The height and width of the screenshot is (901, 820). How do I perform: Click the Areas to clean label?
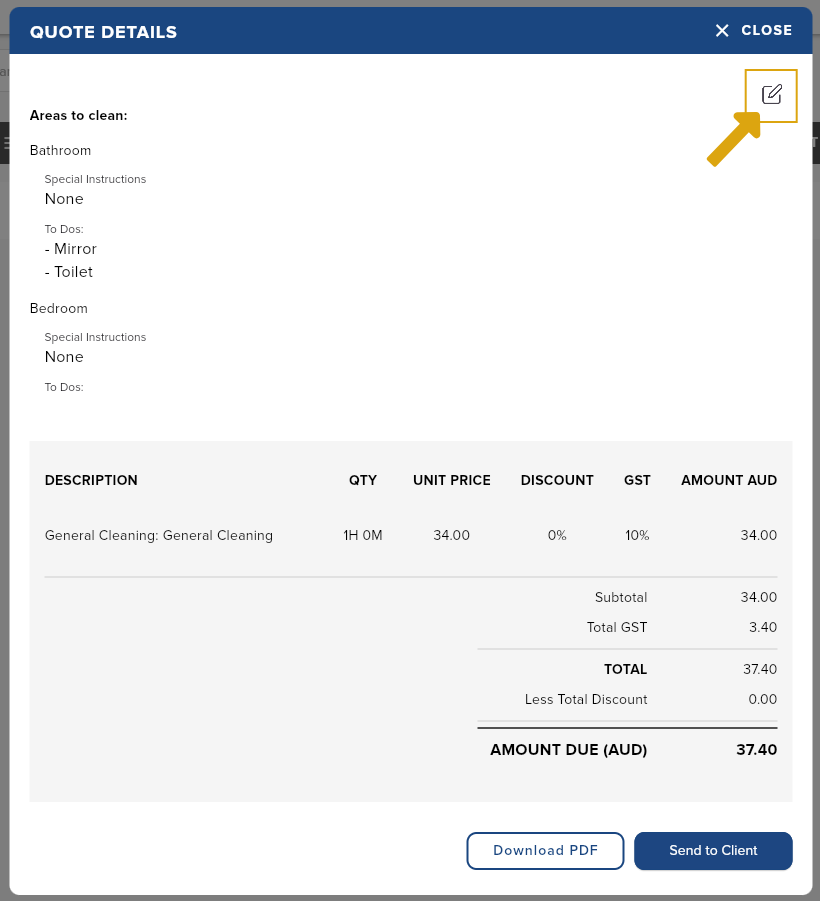(79, 115)
